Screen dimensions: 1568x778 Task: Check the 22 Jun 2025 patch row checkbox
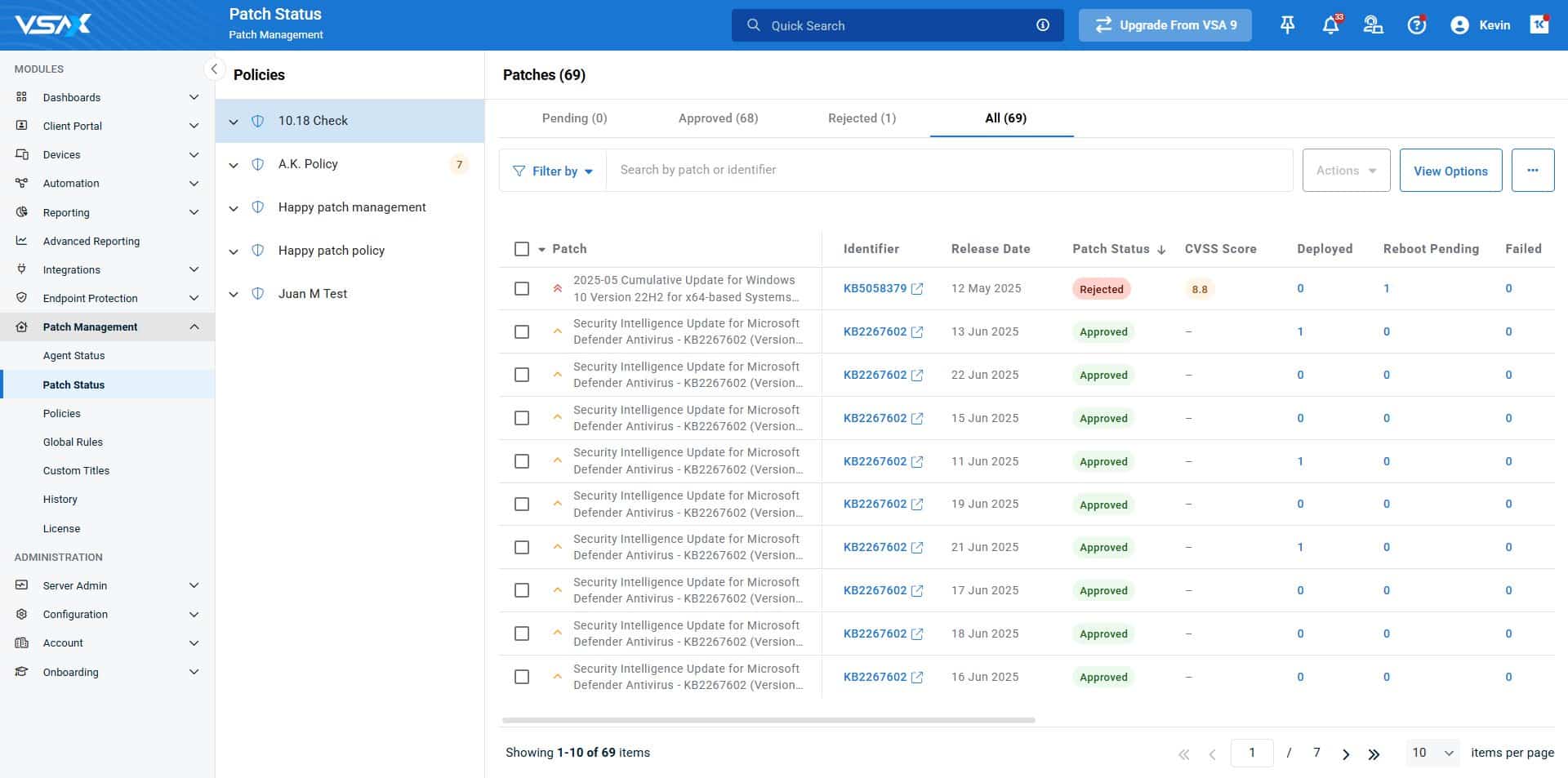pos(522,375)
